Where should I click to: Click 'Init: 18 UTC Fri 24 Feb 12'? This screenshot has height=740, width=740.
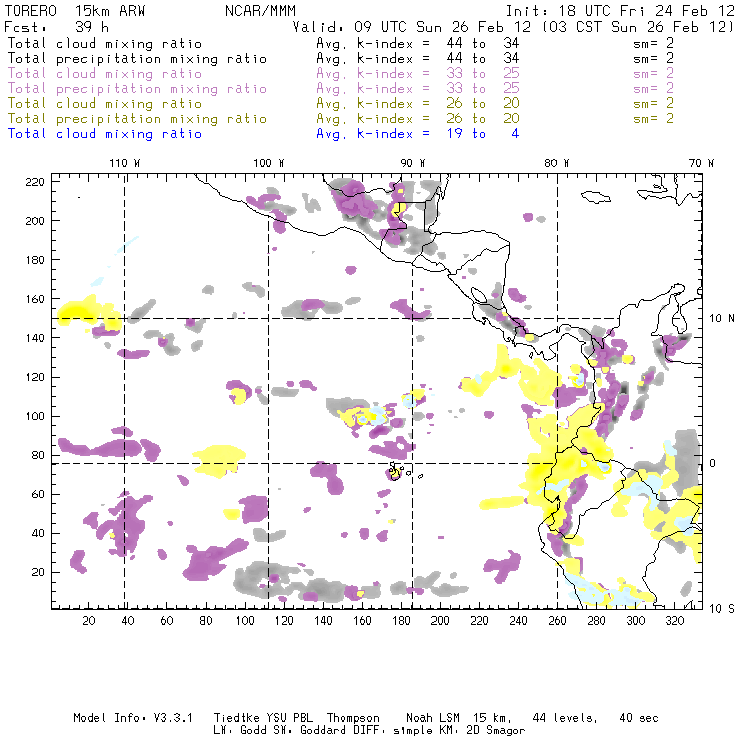620,11
